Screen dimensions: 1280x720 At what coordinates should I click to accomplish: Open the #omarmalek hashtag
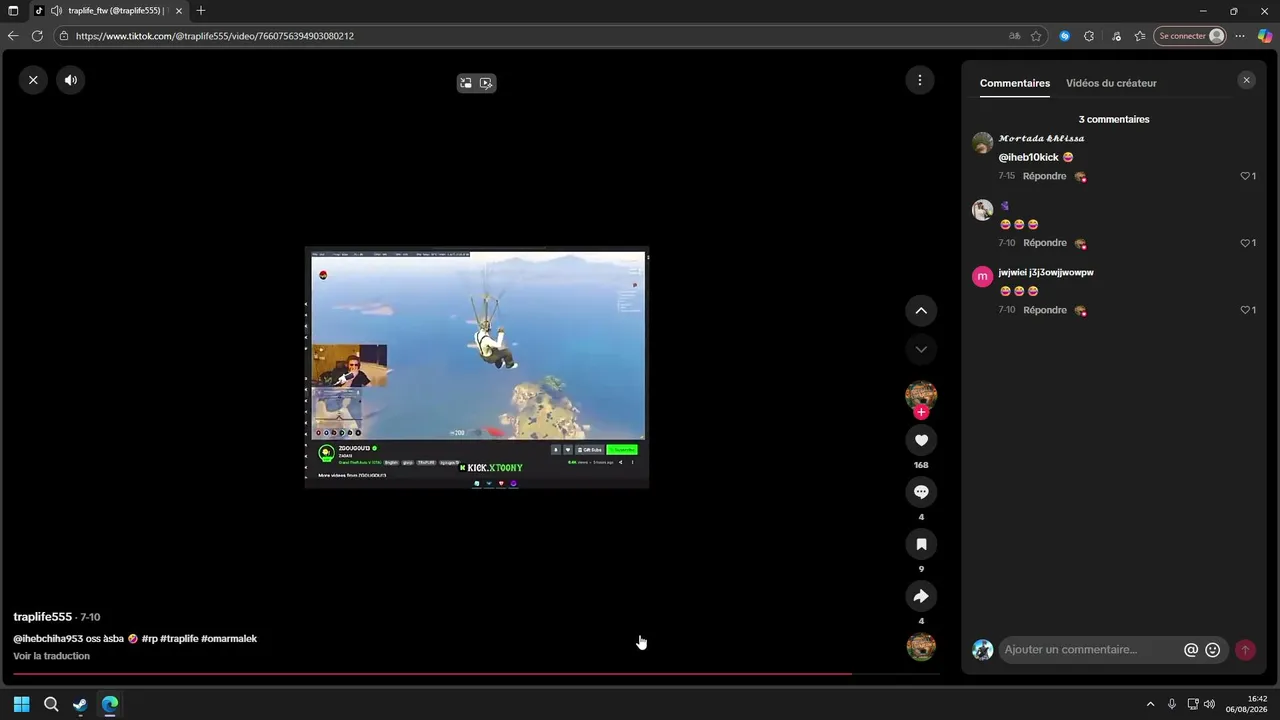click(x=229, y=639)
